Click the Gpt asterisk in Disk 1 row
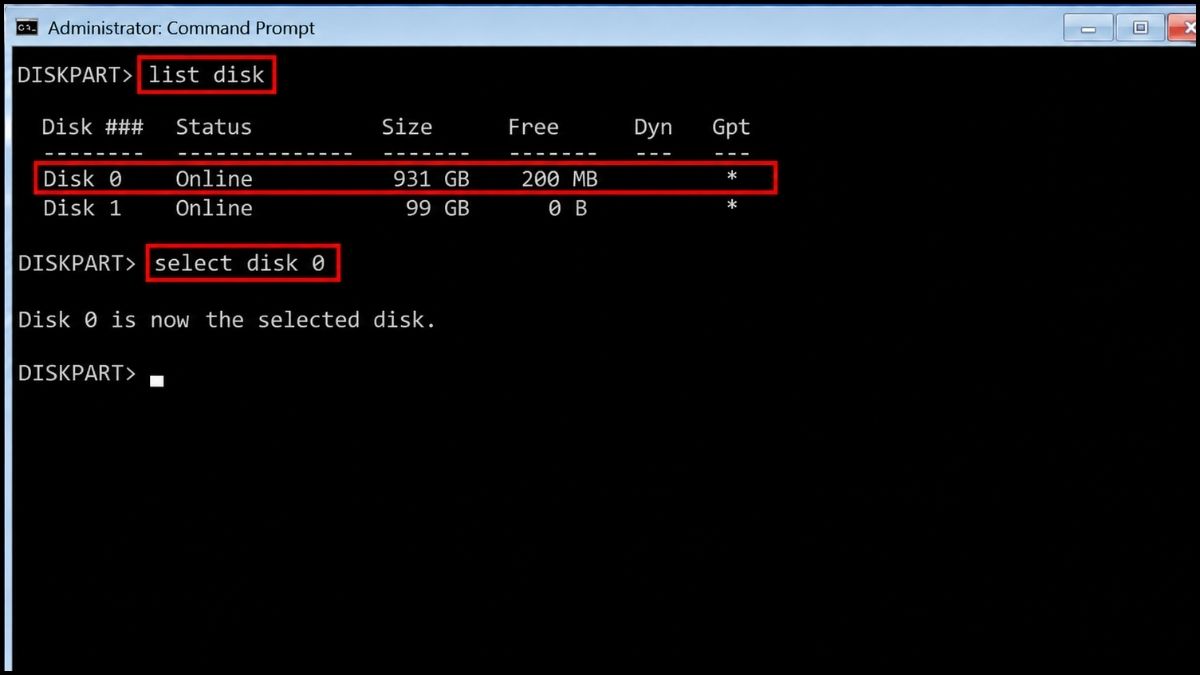 (x=732, y=207)
